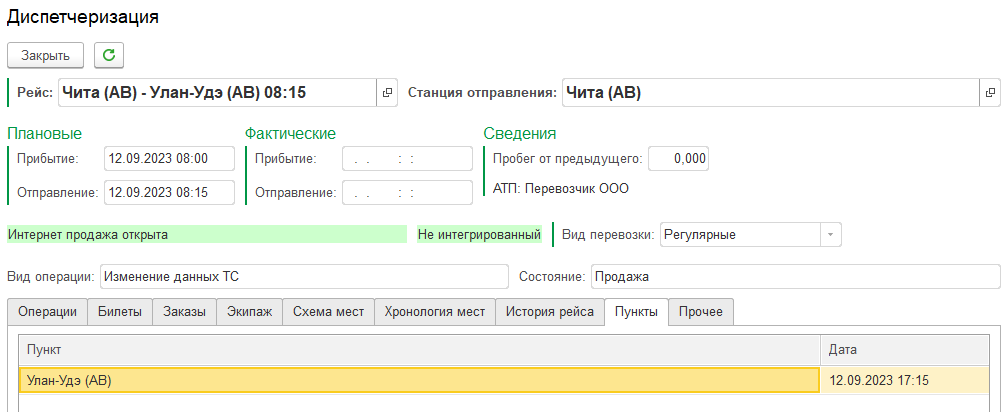This screenshot has width=1002, height=412.
Task: Click the Пункт column header
Action: coord(420,350)
